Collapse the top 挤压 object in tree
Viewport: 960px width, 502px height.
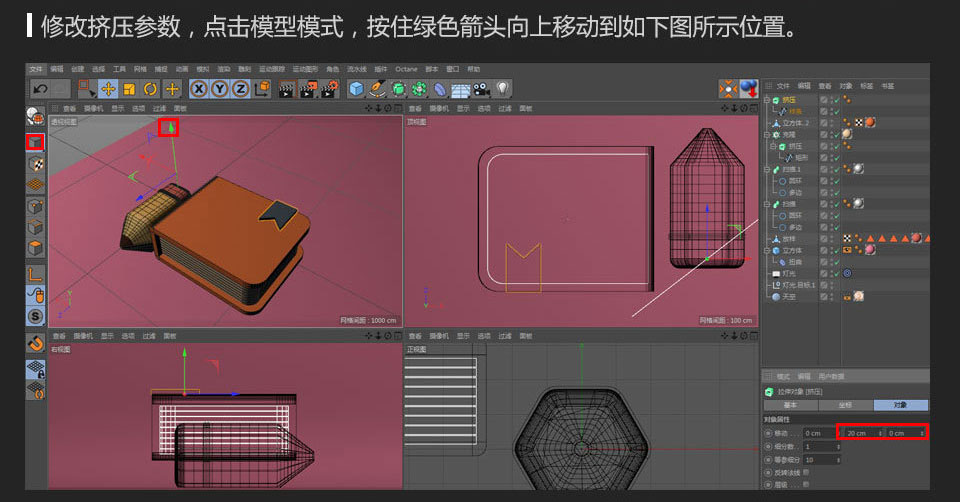click(x=767, y=99)
